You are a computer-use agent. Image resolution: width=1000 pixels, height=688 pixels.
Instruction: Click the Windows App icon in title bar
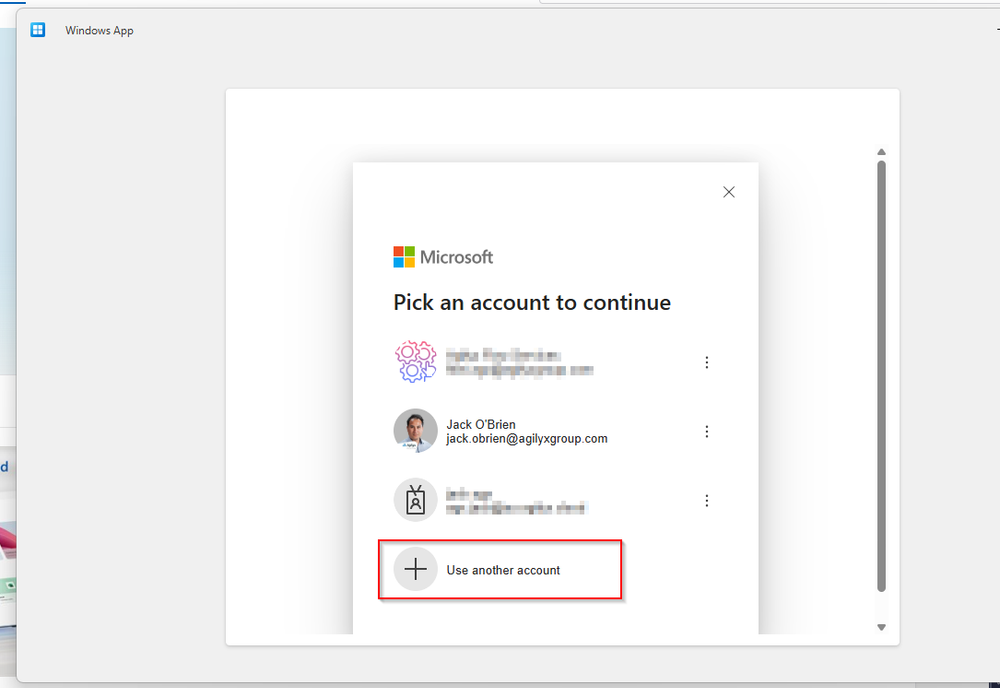point(38,30)
